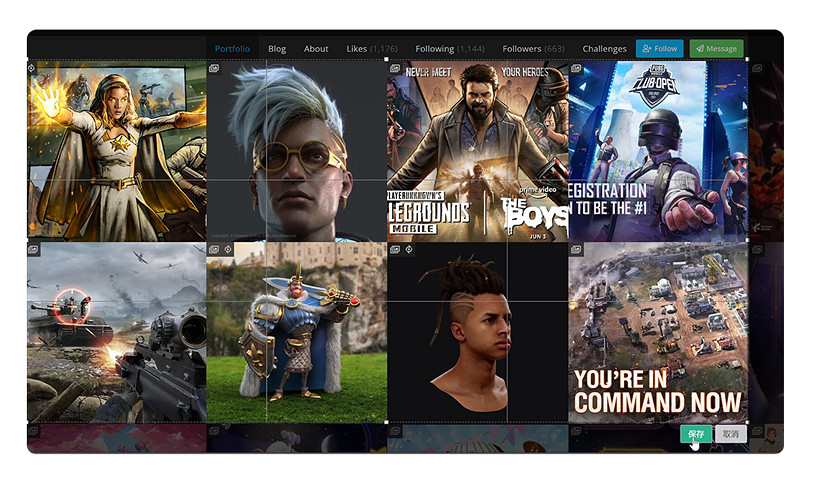Go to the About tab
The width and height of the screenshot is (814, 488).
(x=316, y=48)
